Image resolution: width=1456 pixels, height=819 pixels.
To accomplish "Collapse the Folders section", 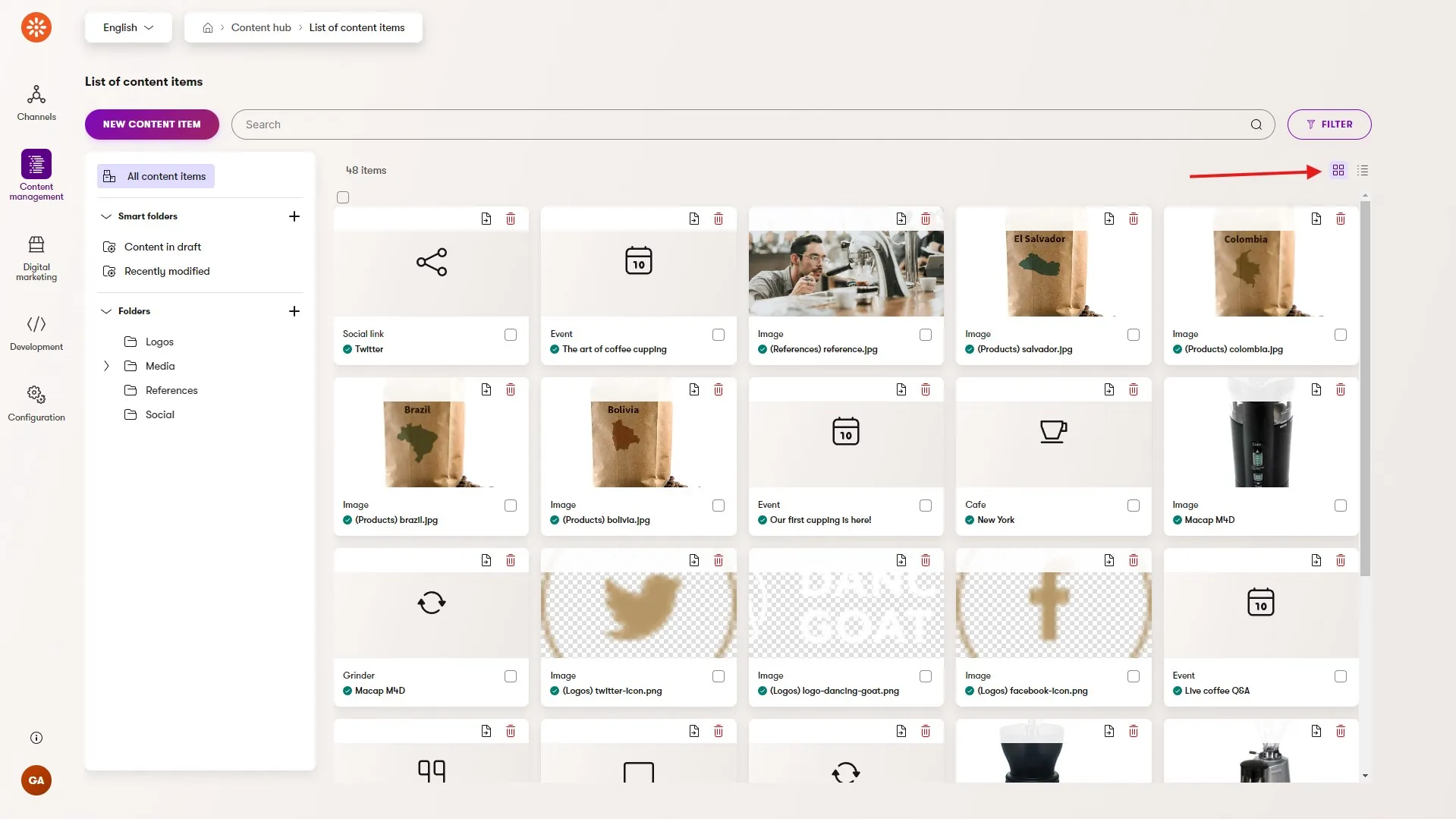I will (x=106, y=311).
